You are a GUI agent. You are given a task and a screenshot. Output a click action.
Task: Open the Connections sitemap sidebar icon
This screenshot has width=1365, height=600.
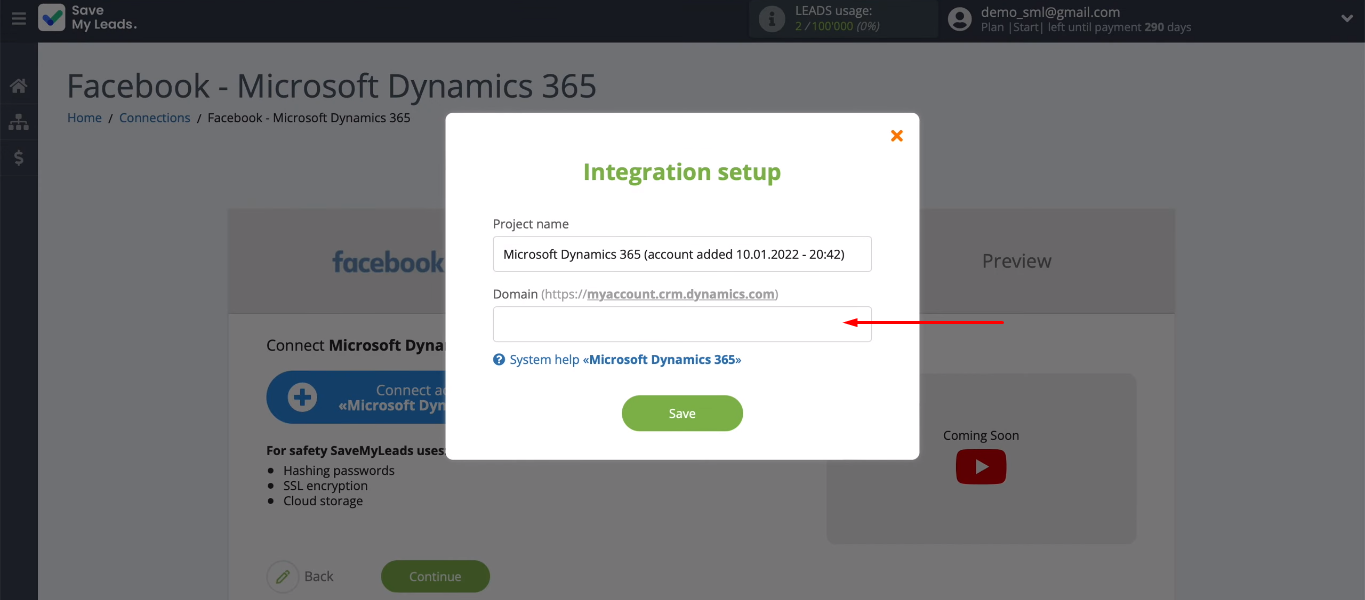pos(18,122)
